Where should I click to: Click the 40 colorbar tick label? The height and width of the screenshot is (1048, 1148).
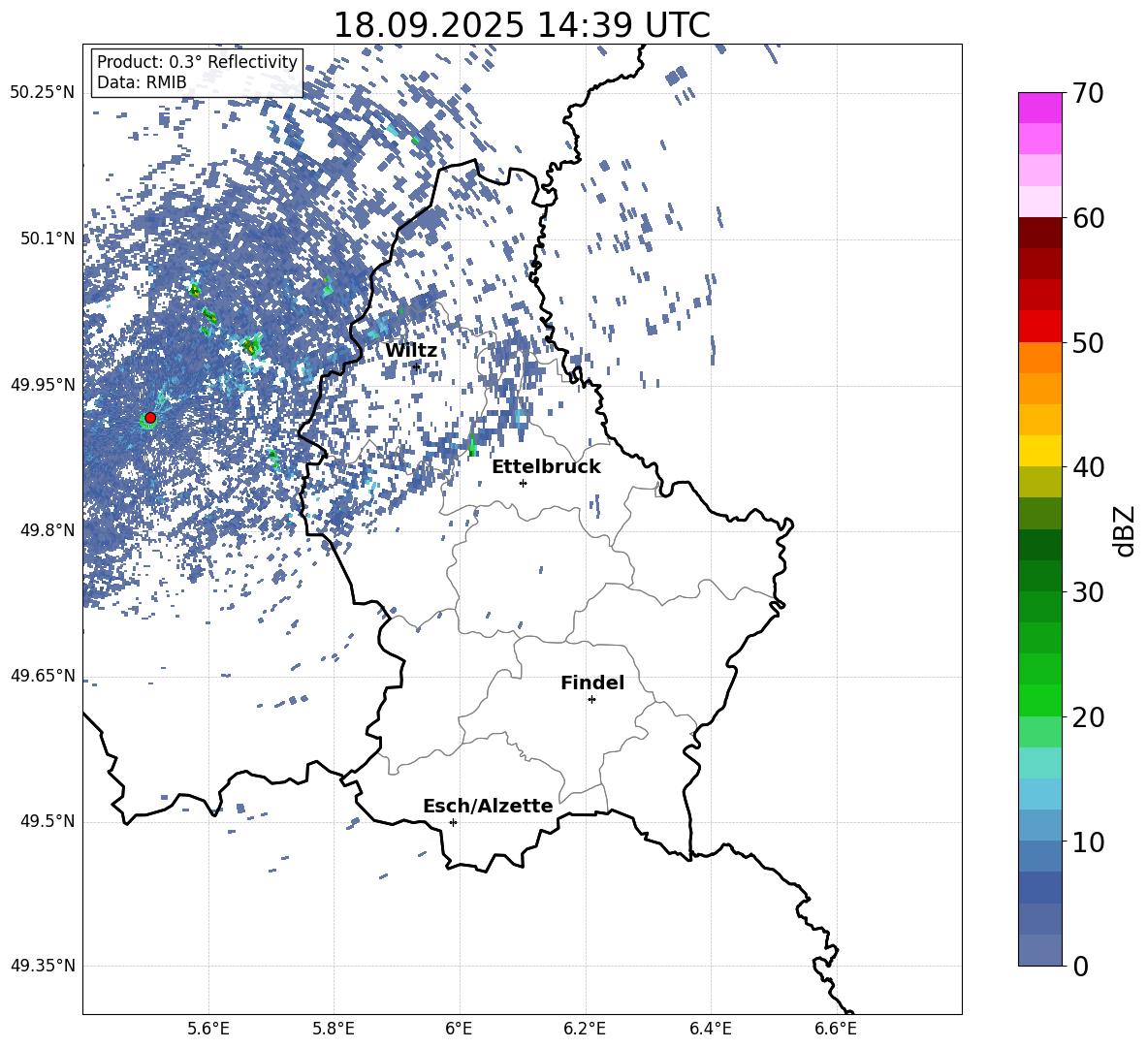click(x=1088, y=467)
